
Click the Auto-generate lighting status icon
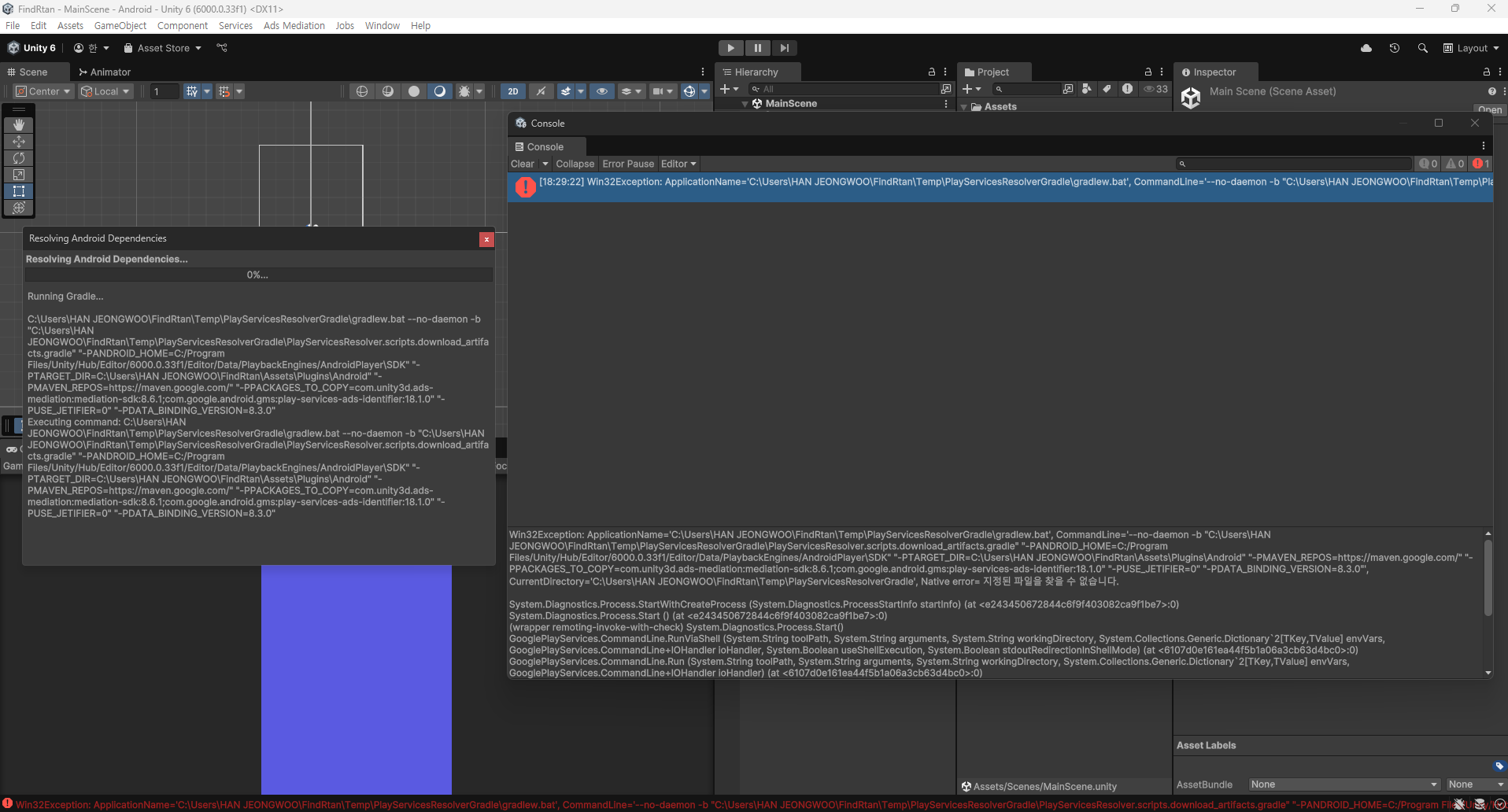[x=1480, y=804]
